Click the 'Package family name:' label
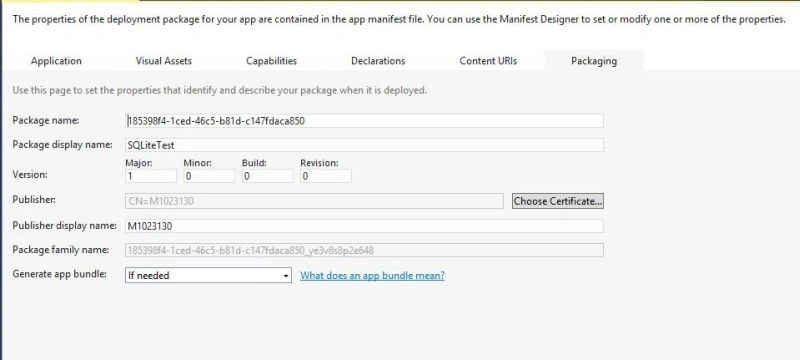800x360 pixels. click(x=61, y=250)
